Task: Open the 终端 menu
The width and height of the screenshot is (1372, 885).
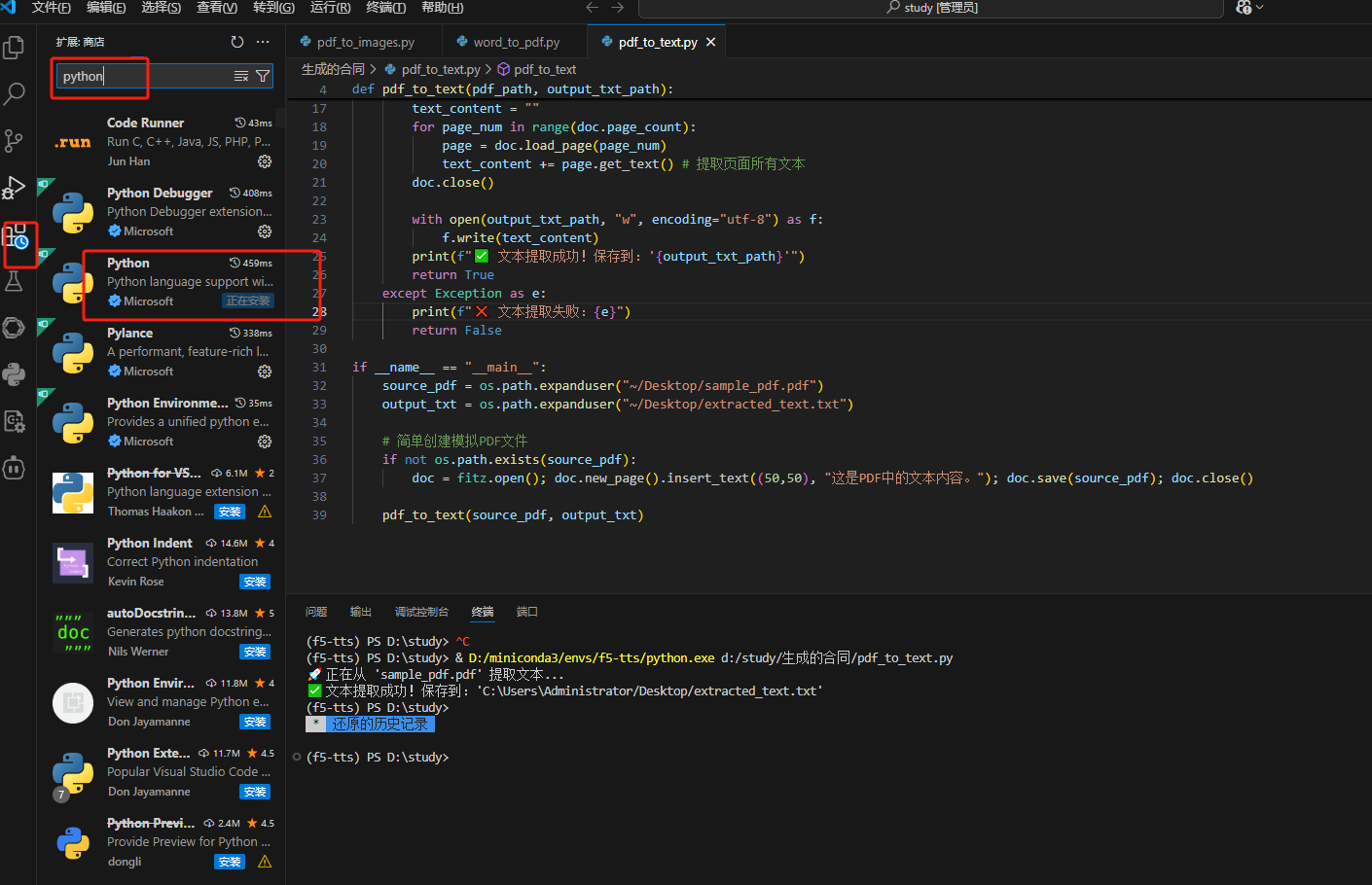Action: 385,7
